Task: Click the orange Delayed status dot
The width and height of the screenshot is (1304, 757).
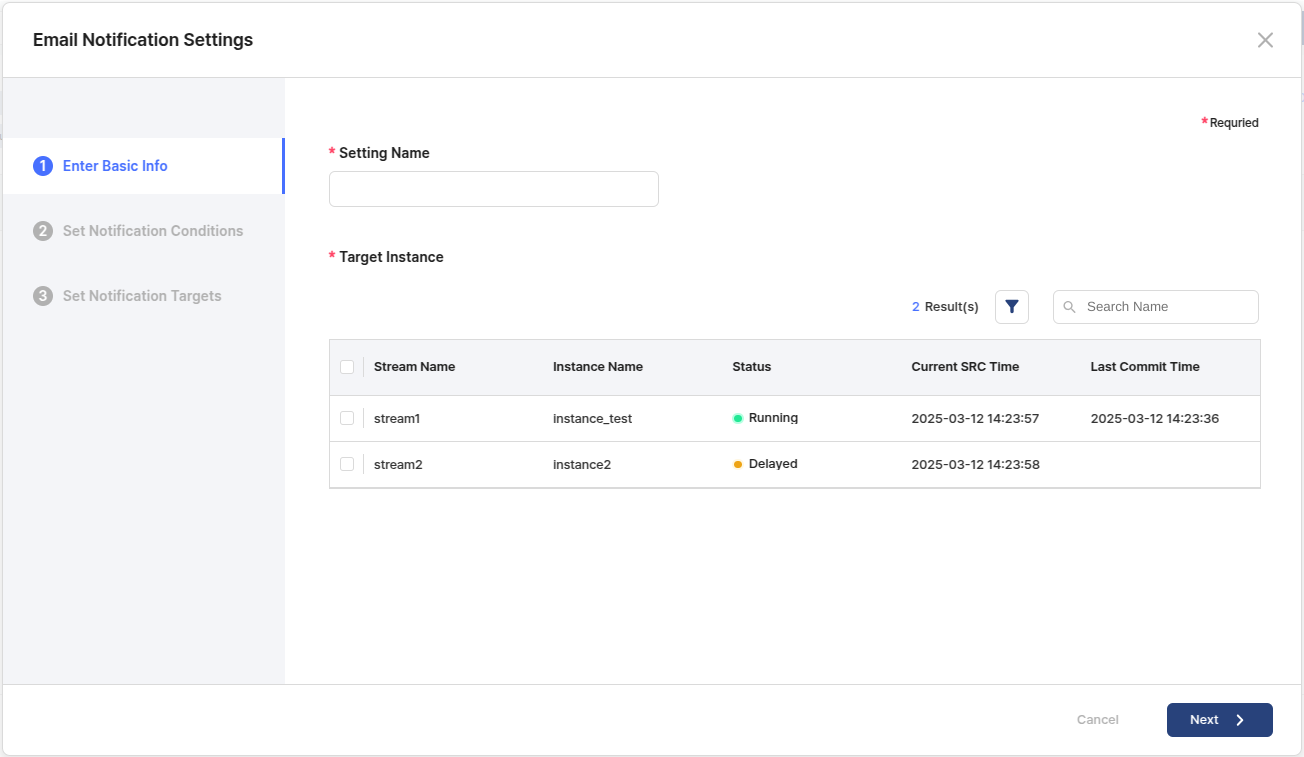Action: 738,465
